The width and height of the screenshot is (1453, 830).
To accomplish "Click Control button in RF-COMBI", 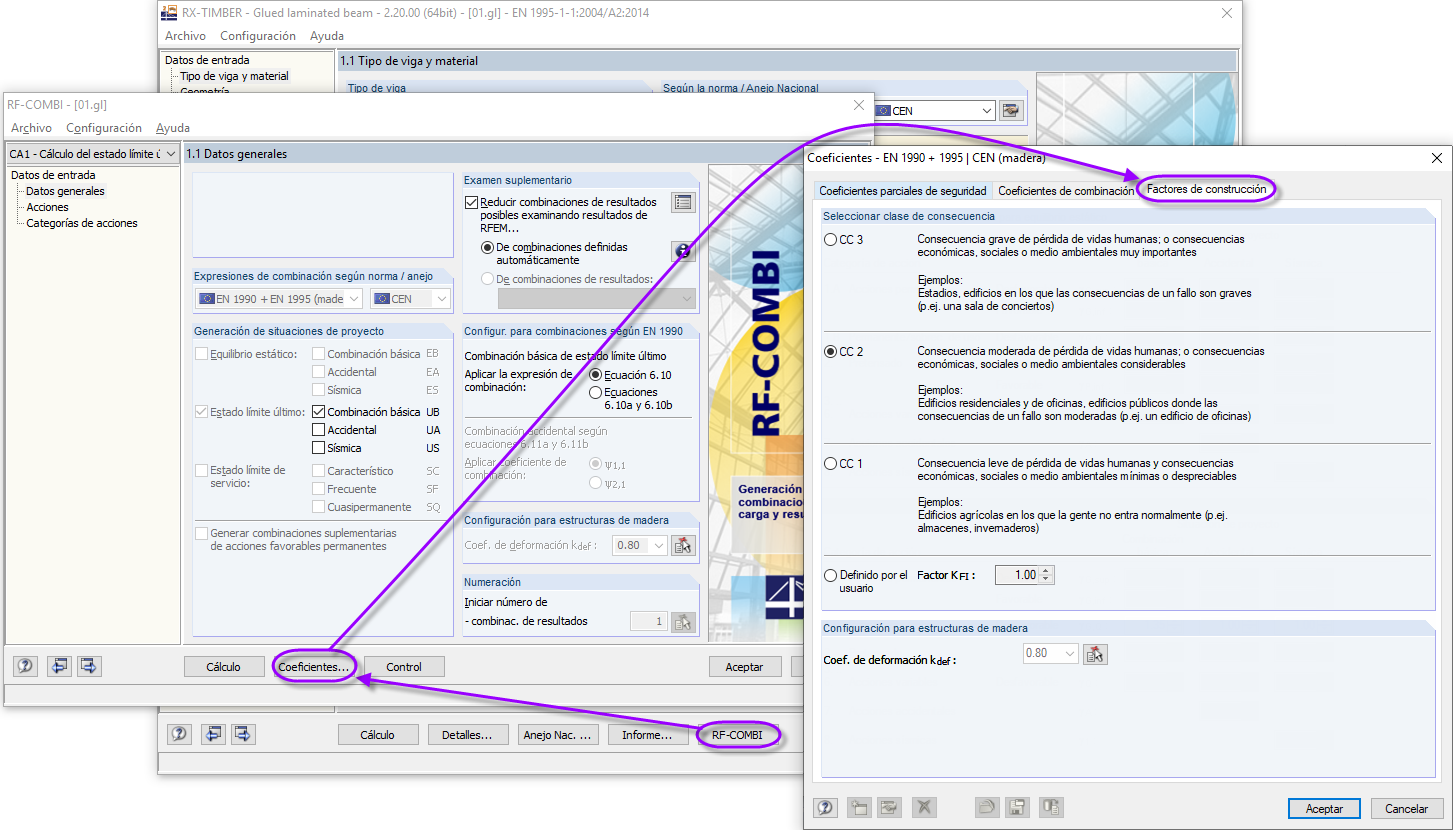I will coord(404,667).
